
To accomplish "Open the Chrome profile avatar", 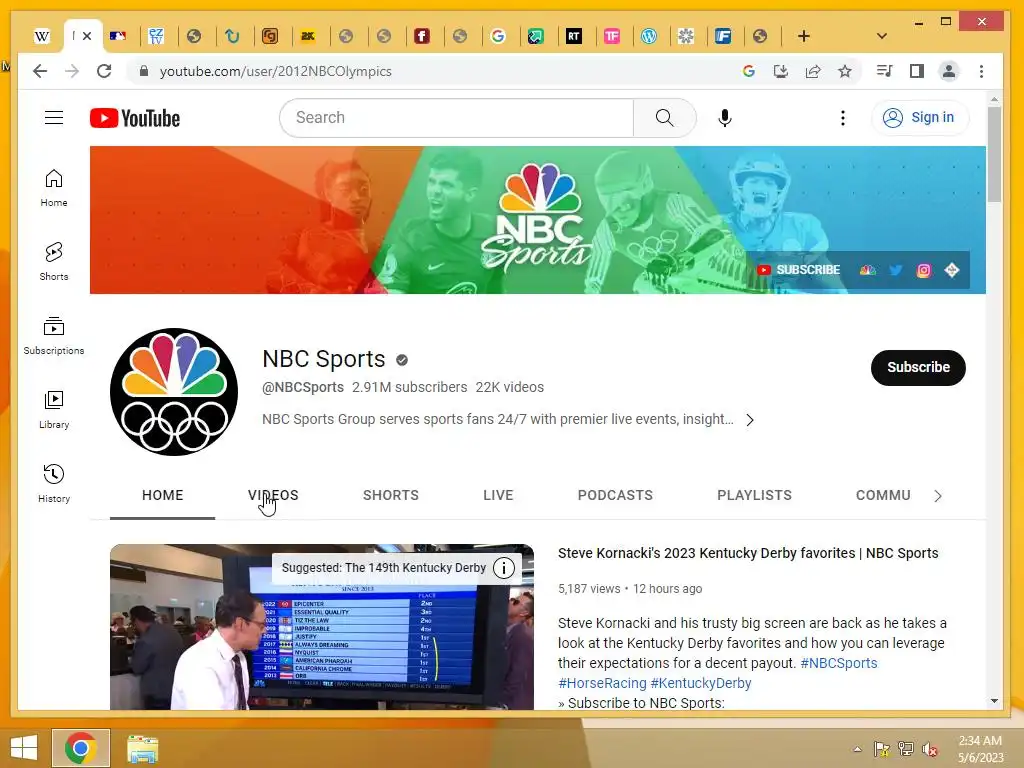I will click(x=948, y=71).
